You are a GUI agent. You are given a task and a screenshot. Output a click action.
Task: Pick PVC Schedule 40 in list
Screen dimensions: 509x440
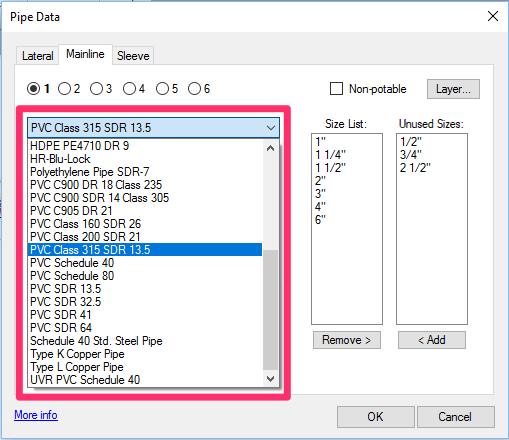point(145,263)
